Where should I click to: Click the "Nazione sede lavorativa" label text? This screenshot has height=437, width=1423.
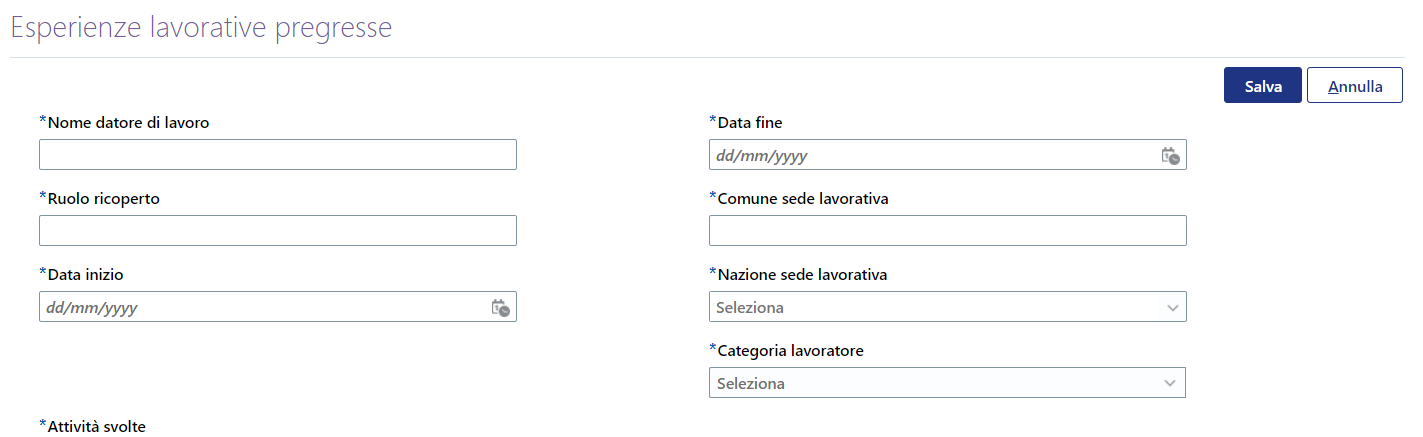[802, 274]
